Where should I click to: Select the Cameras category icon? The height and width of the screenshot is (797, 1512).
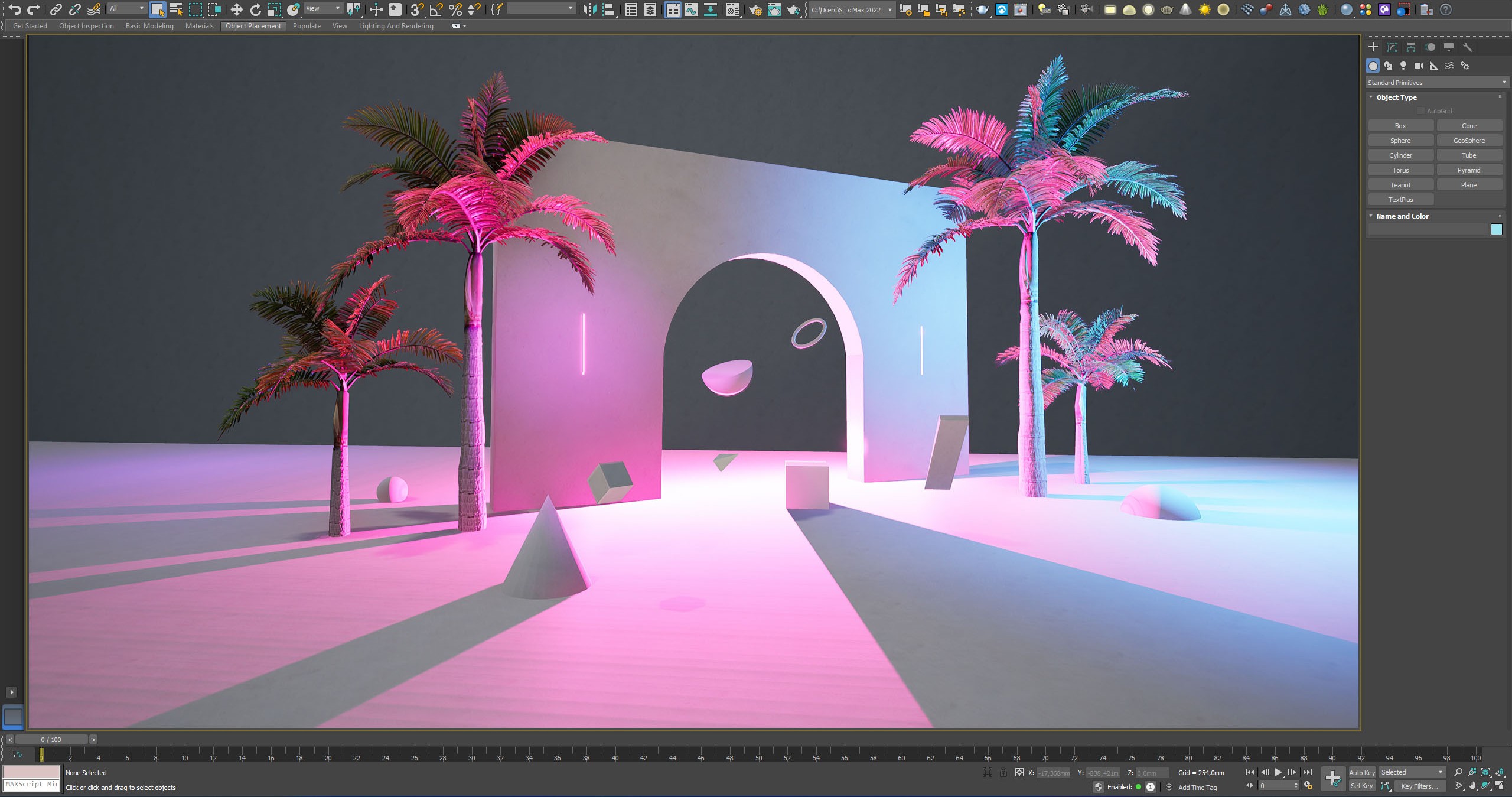[1418, 66]
